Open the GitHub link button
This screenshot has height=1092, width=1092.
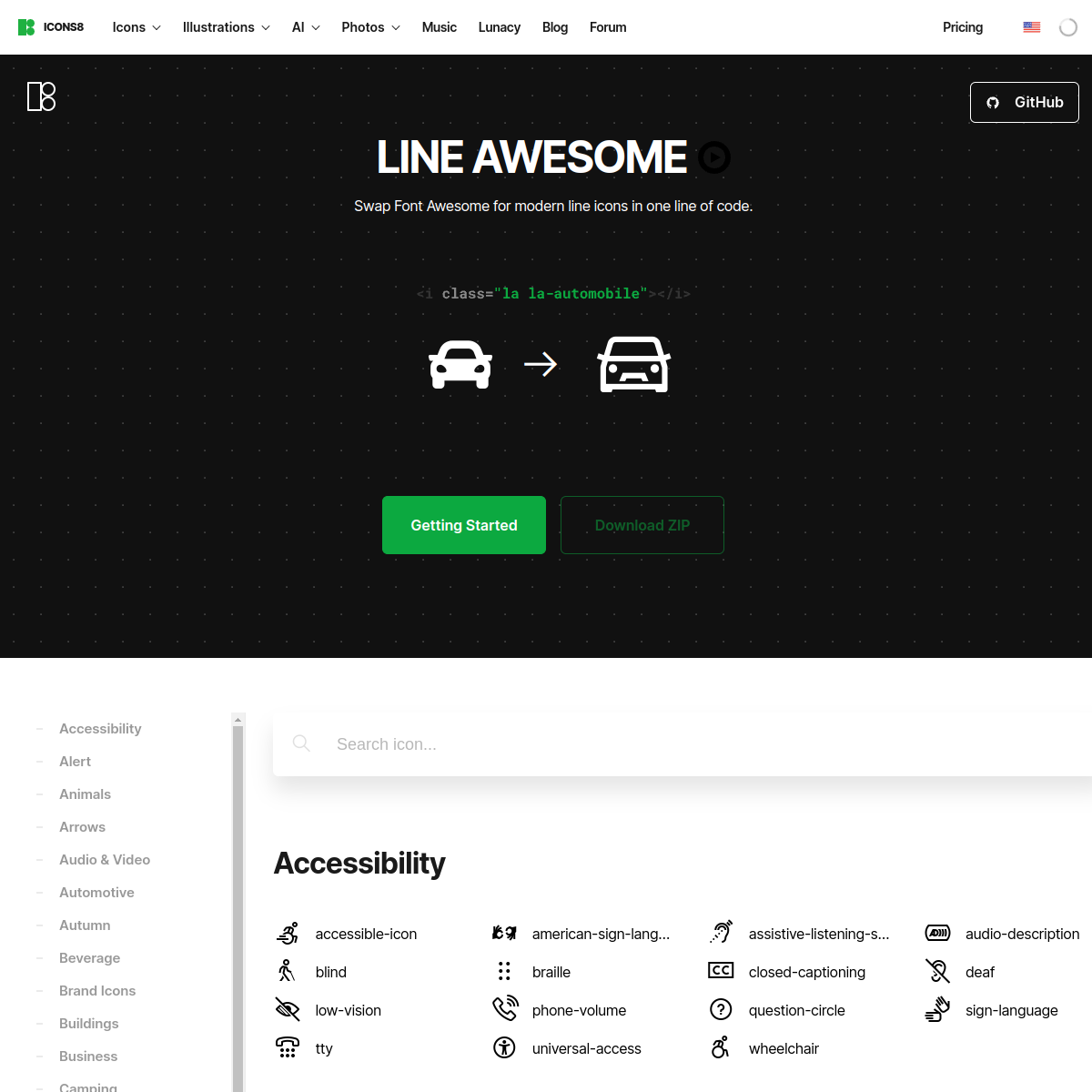coord(1024,103)
